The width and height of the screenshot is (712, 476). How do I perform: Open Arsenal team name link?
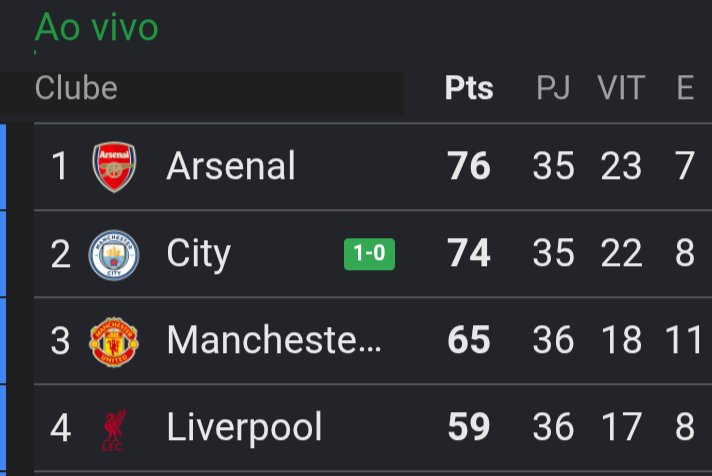click(231, 166)
